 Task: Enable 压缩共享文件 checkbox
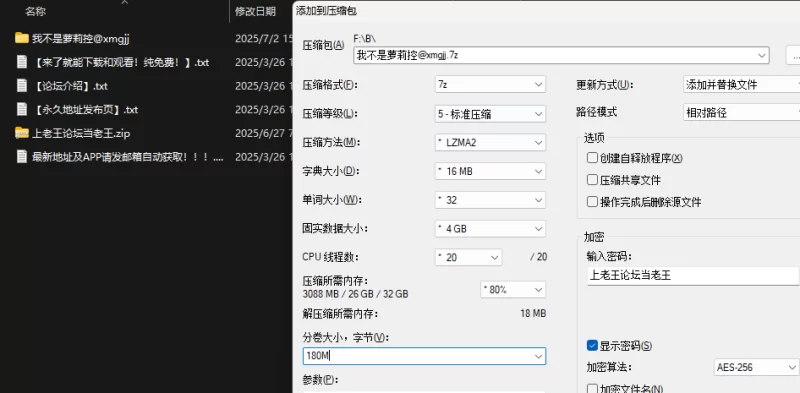pos(592,180)
